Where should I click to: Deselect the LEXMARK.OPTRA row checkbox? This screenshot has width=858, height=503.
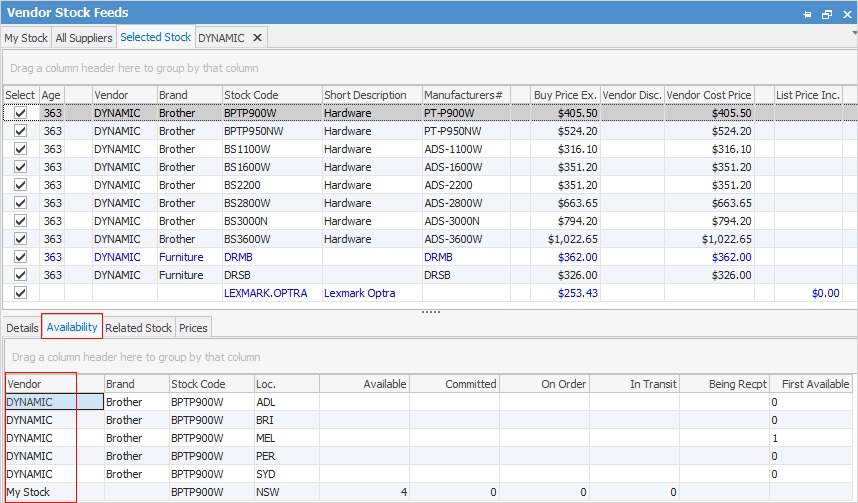tap(20, 293)
